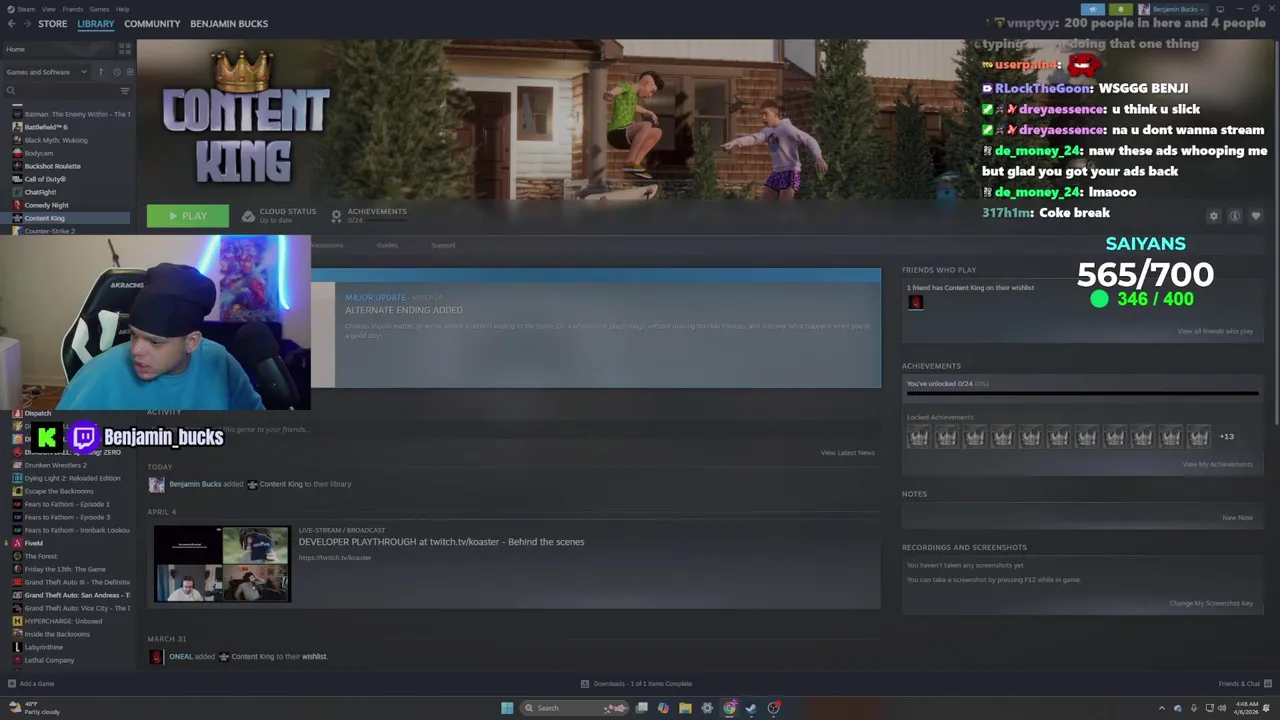Image resolution: width=1280 pixels, height=720 pixels.
Task: Open game settings gear icon
Action: point(1214,216)
